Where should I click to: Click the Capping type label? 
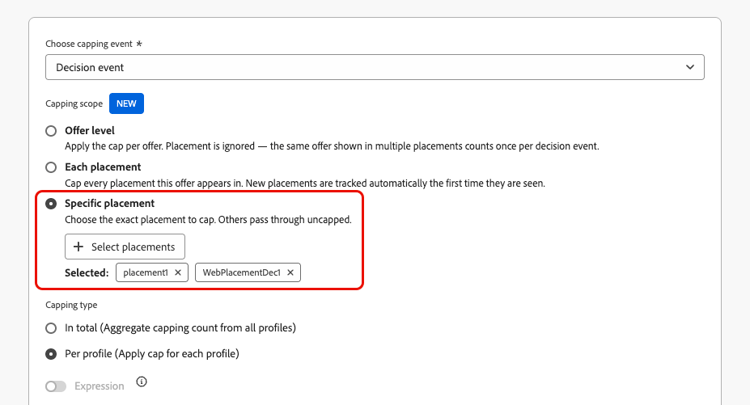tap(71, 305)
